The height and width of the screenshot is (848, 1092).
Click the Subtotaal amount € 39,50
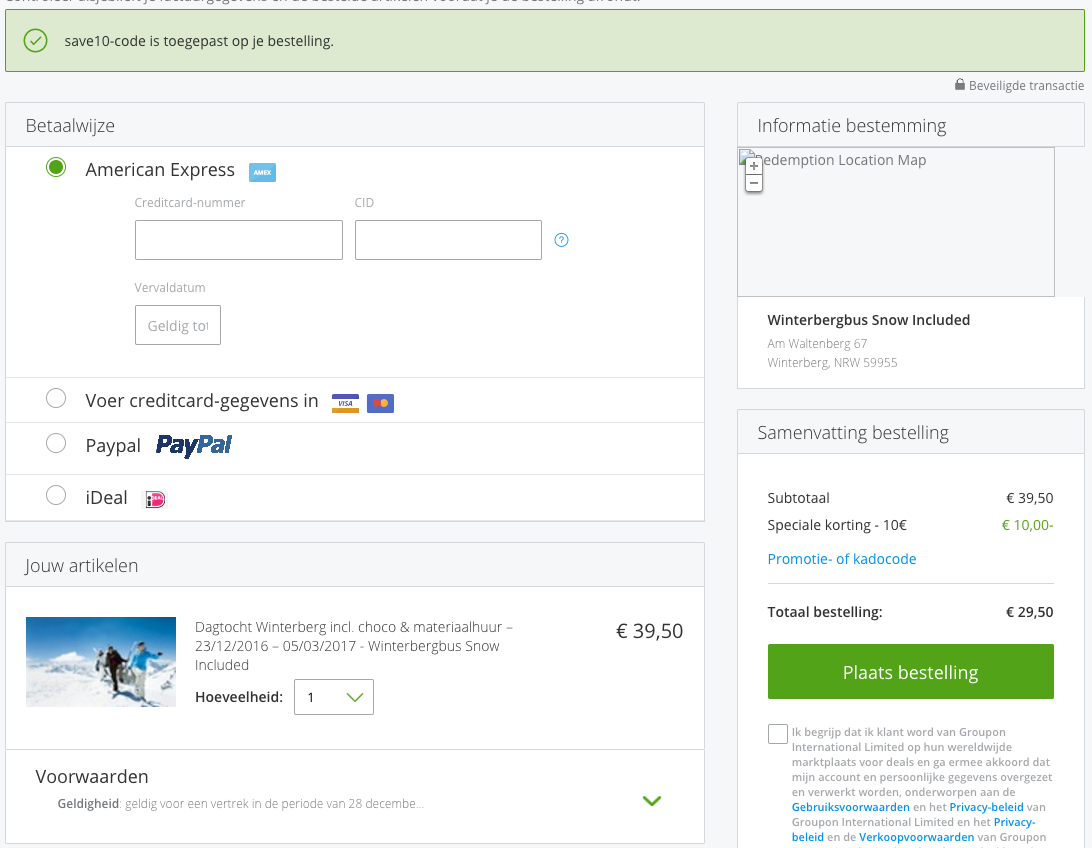[1029, 498]
